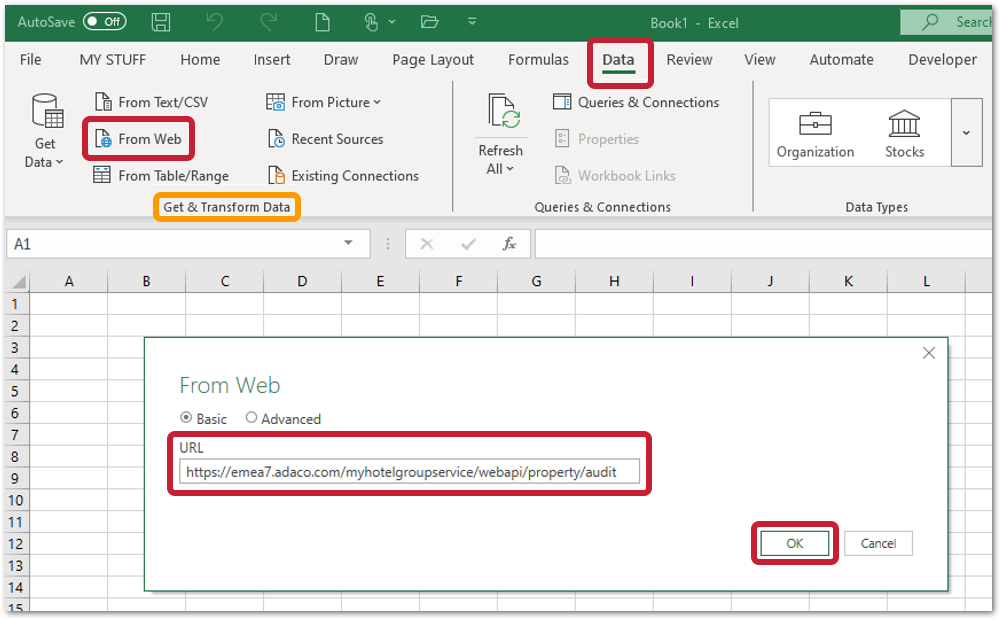This screenshot has height=620, width=1001.
Task: Select From Table/Range command
Action: point(161,176)
